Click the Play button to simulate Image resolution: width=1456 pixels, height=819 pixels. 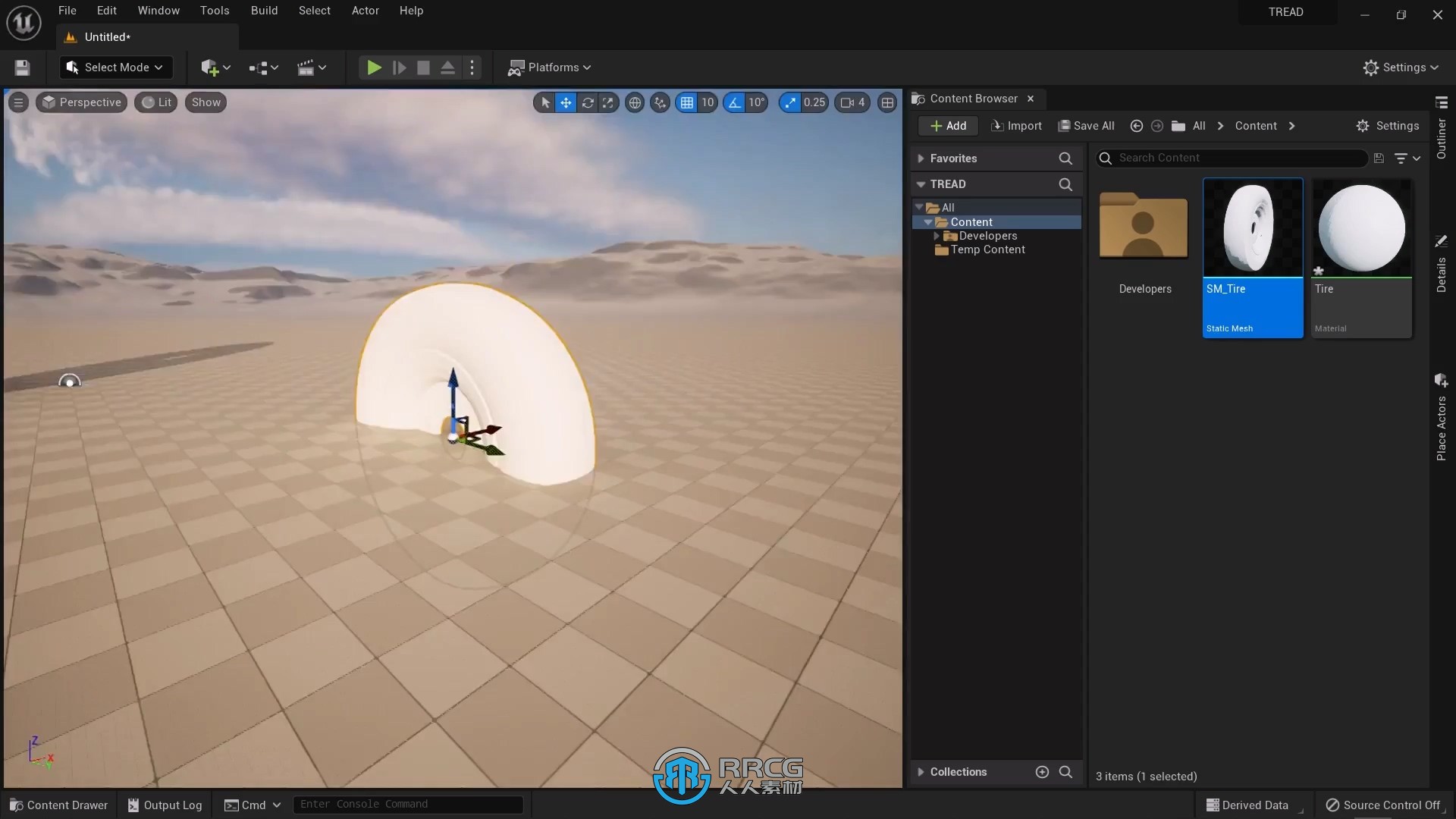(372, 67)
